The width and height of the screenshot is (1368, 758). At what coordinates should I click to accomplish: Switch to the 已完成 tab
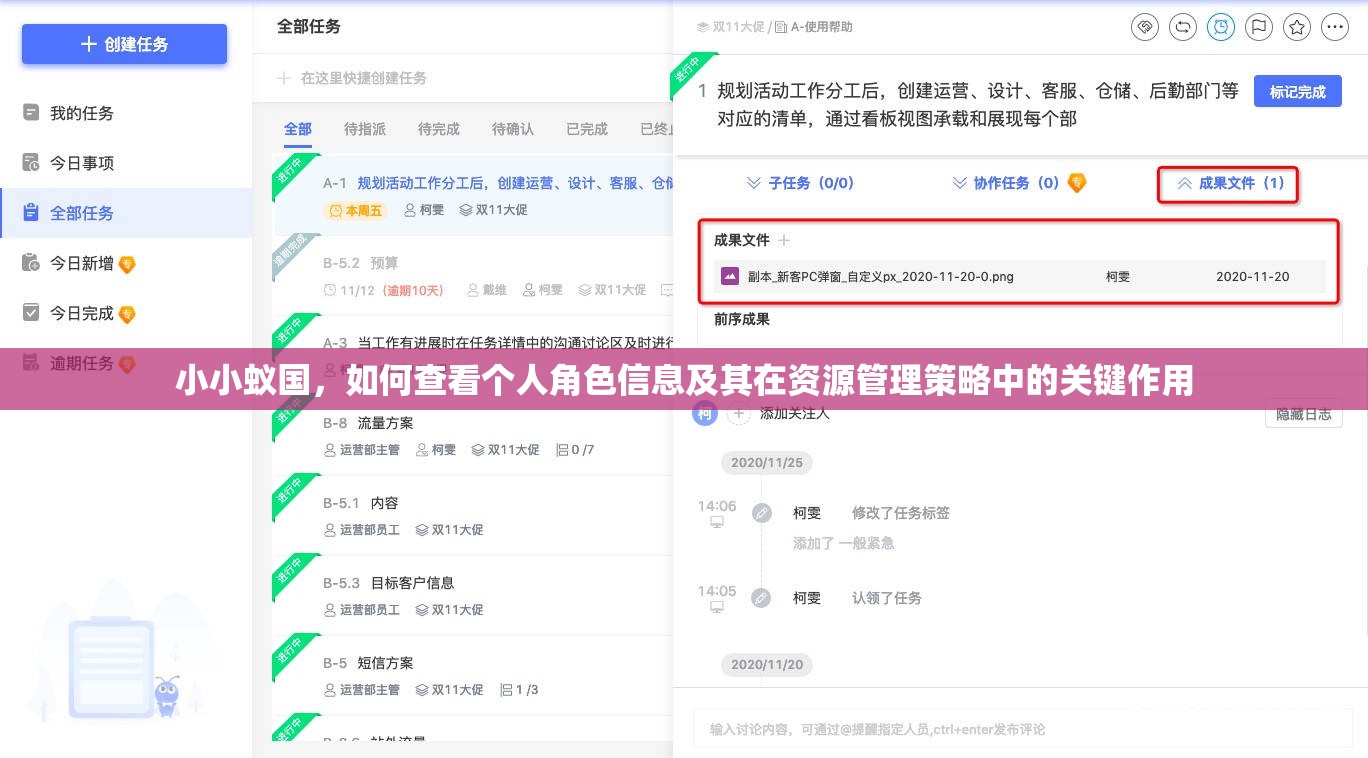(x=587, y=129)
